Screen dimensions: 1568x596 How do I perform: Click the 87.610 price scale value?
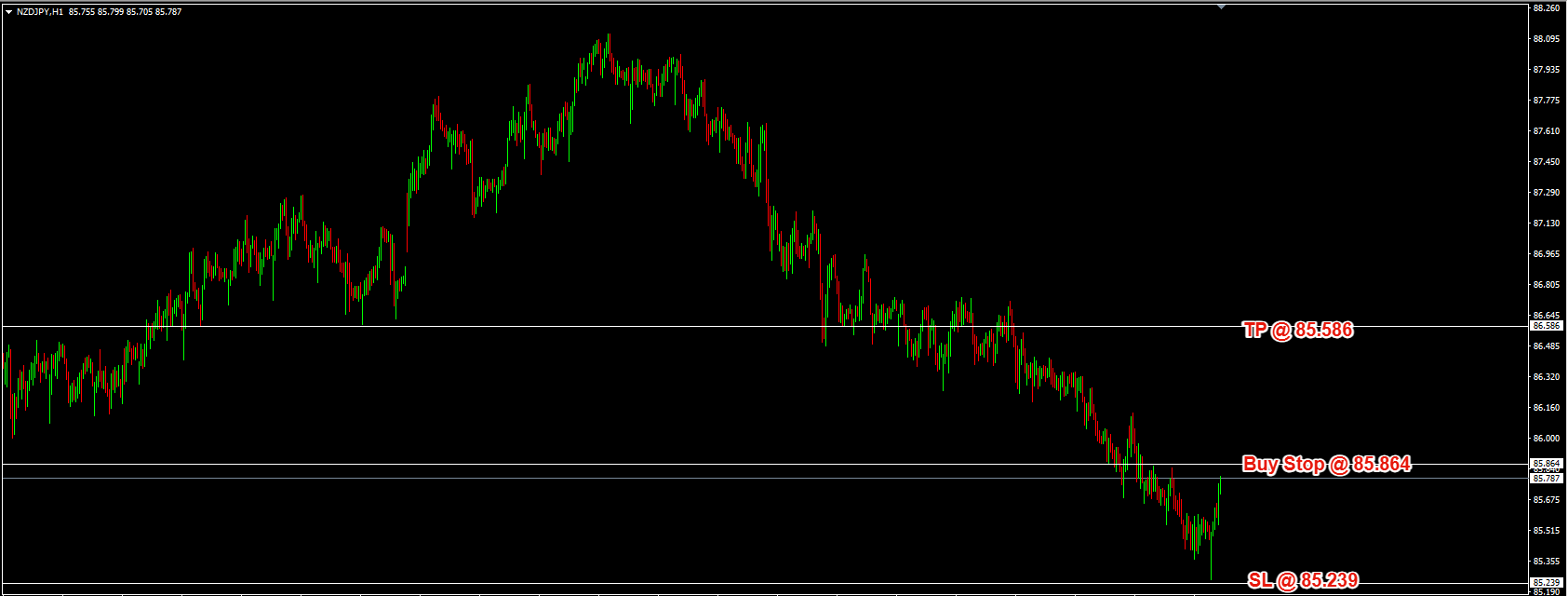[x=1546, y=131]
